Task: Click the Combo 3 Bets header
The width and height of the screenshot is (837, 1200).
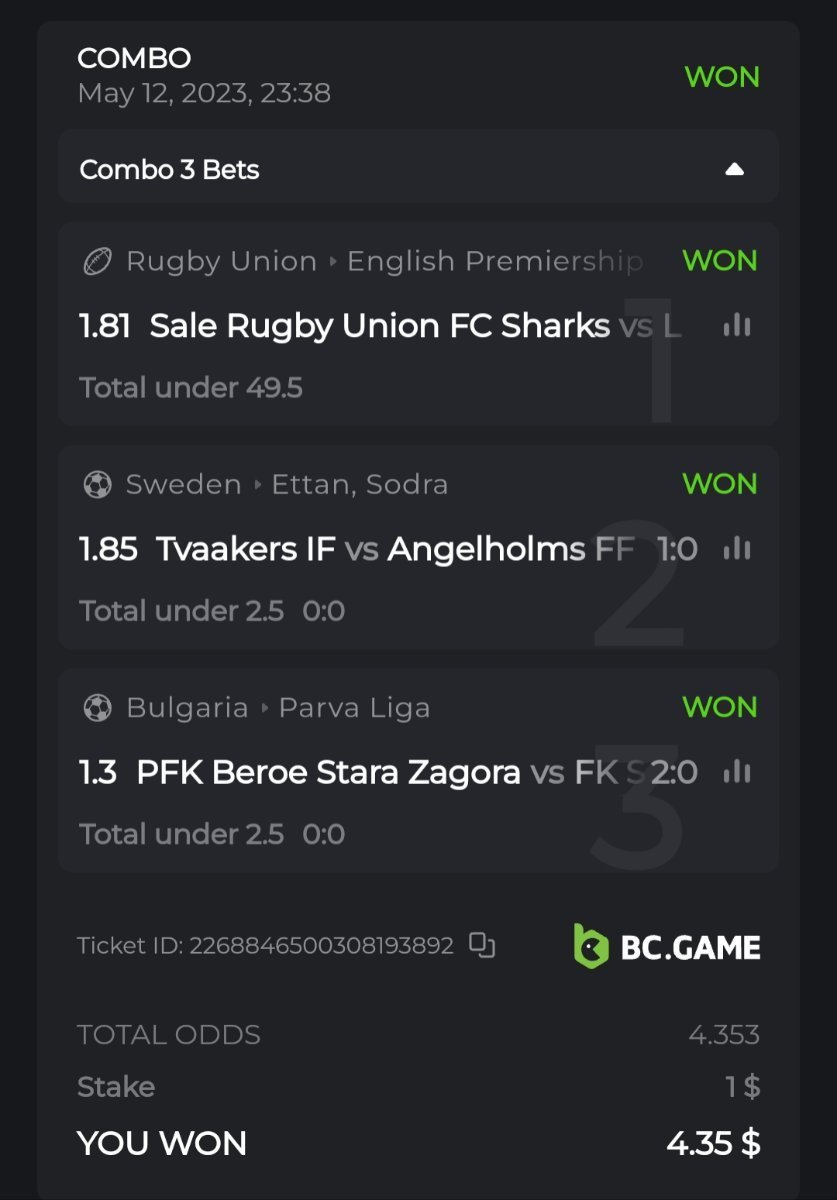Action: pos(170,170)
